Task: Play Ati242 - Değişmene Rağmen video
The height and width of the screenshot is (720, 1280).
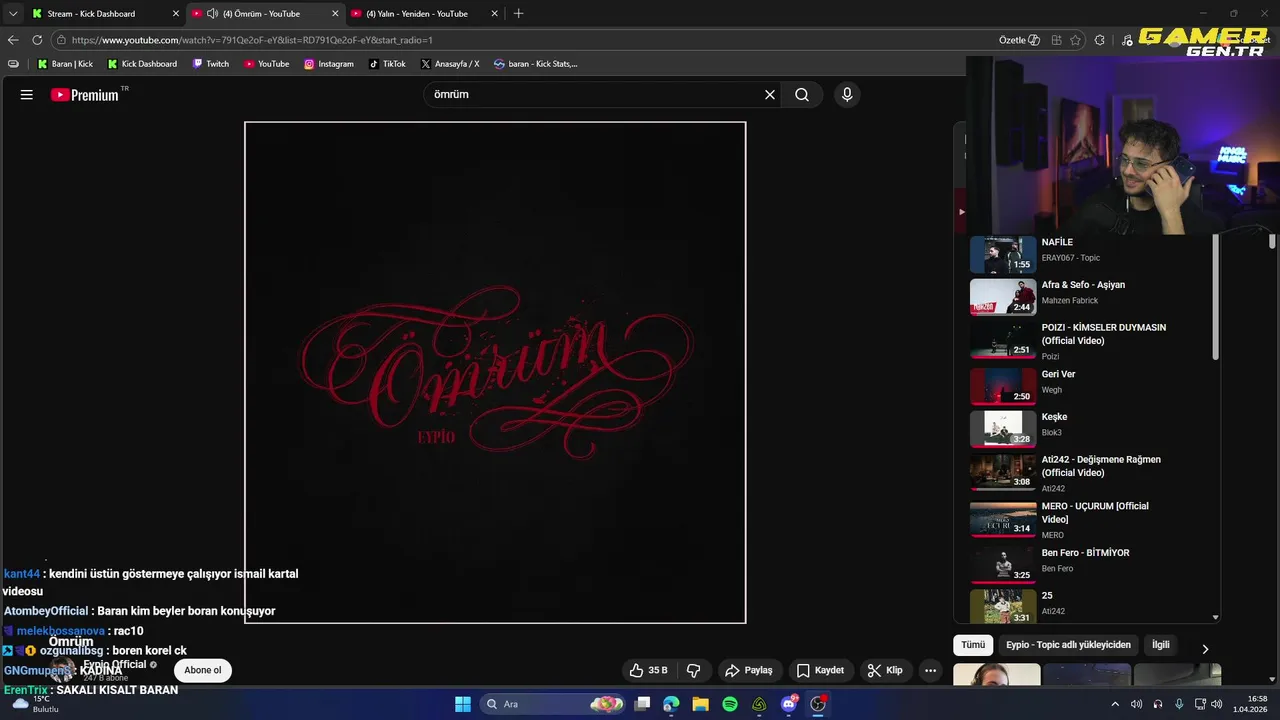Action: click(1090, 473)
